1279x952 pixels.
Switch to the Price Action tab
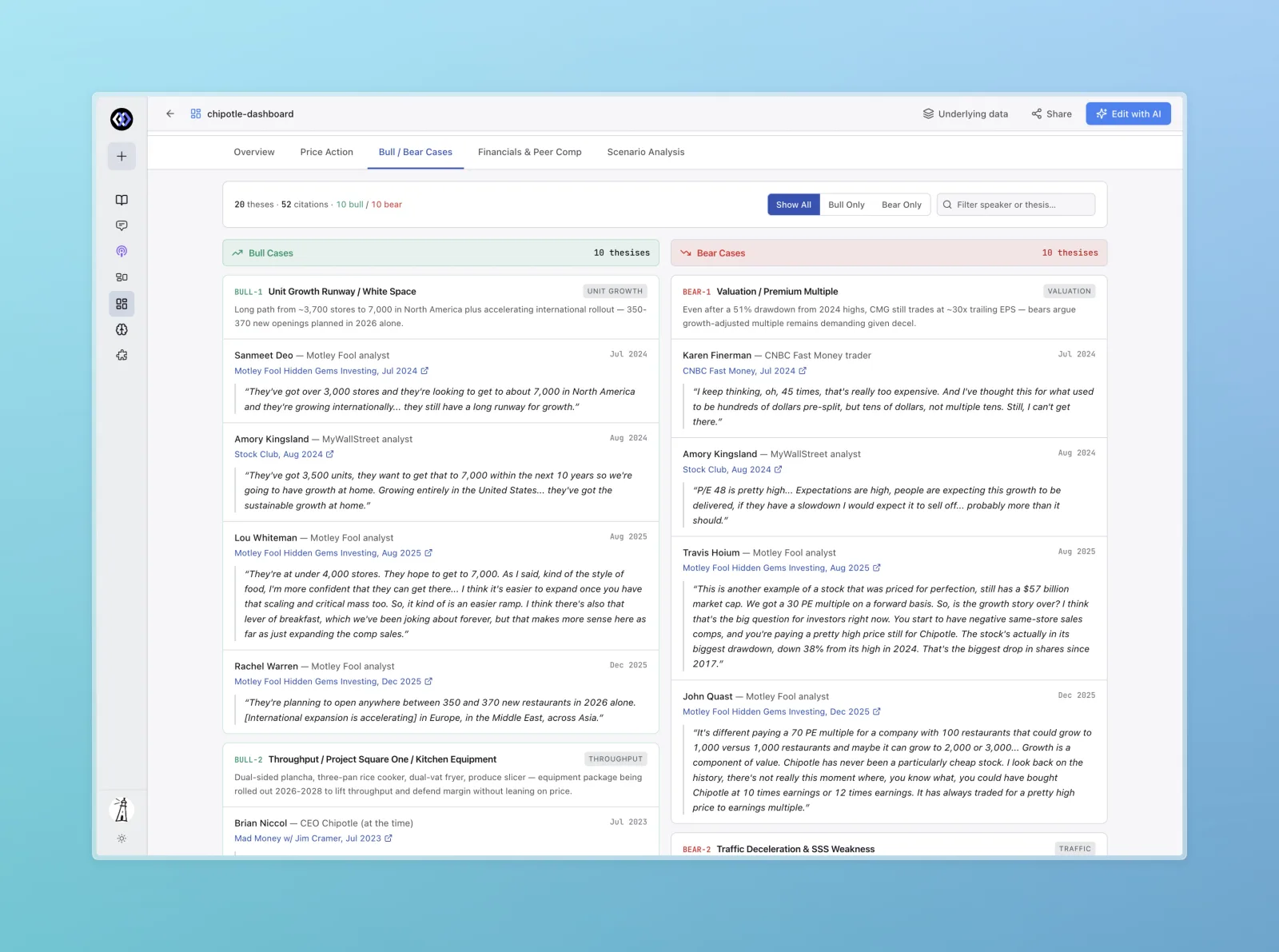coord(327,152)
